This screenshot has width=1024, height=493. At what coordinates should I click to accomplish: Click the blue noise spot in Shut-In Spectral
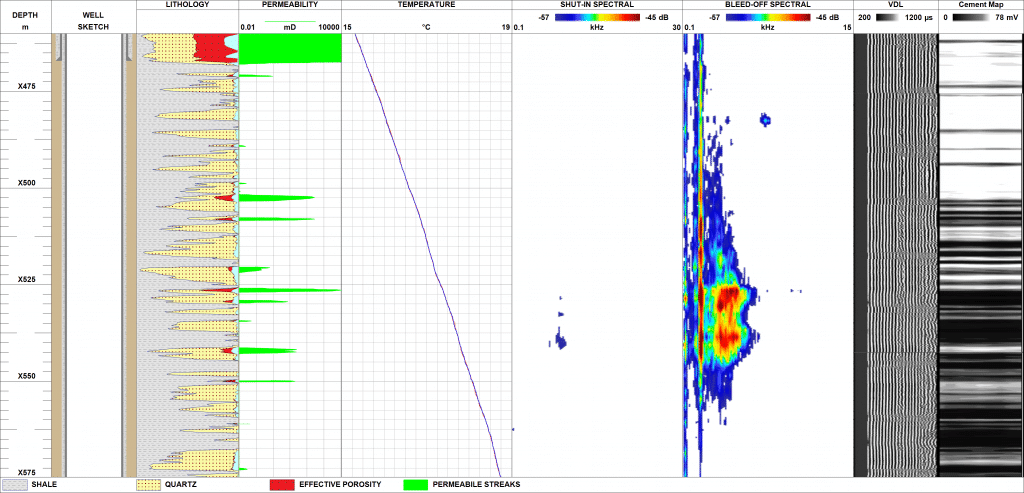click(x=560, y=340)
